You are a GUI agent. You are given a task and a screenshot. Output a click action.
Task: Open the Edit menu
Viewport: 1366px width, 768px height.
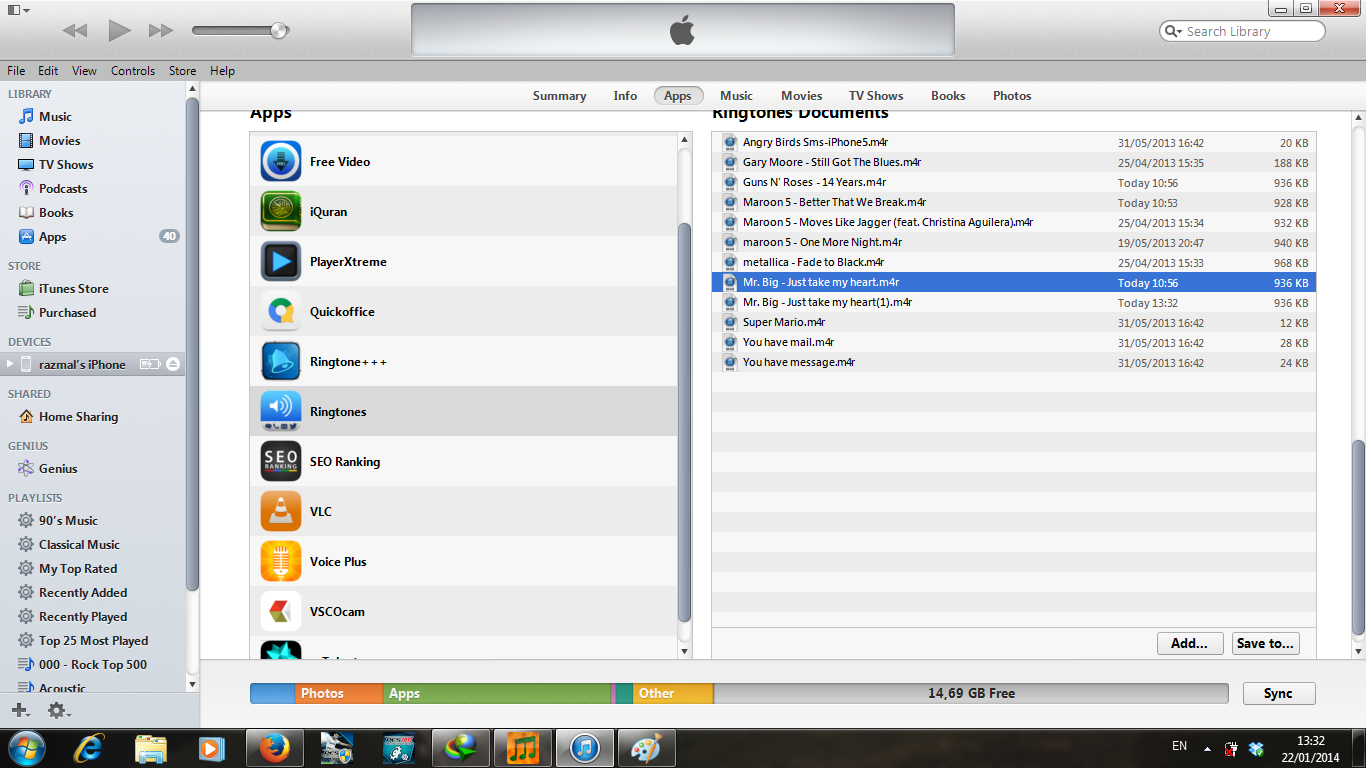click(x=48, y=71)
